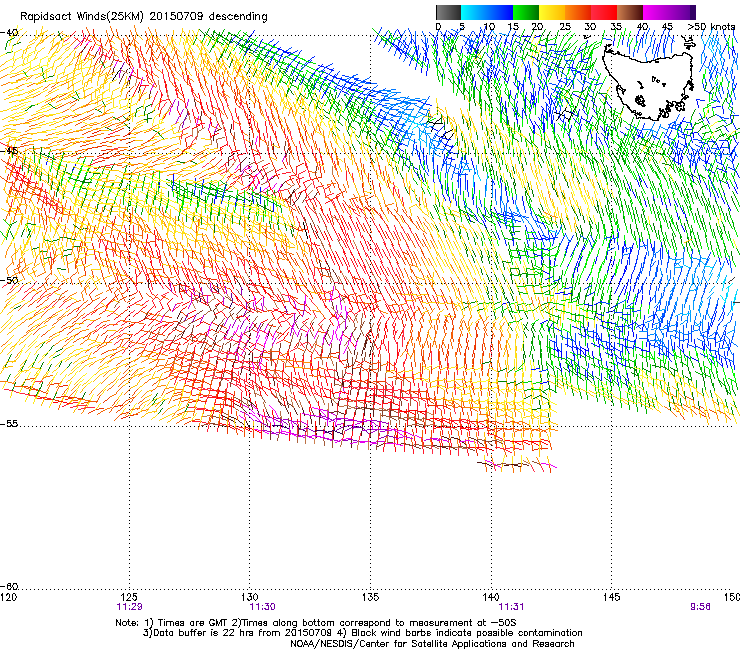Click the '-40' latitude axis label
The image size is (740, 650).
point(9,33)
